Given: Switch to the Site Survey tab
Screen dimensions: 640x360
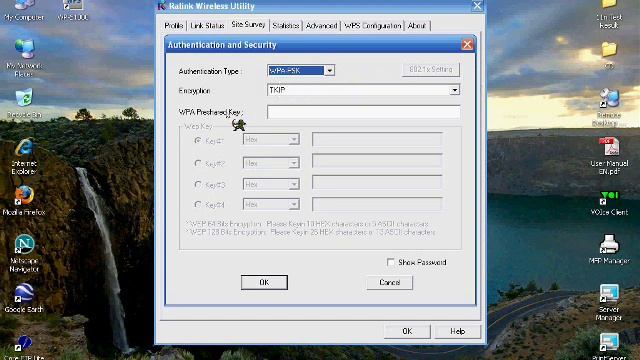Looking at the screenshot, I should (248, 24).
